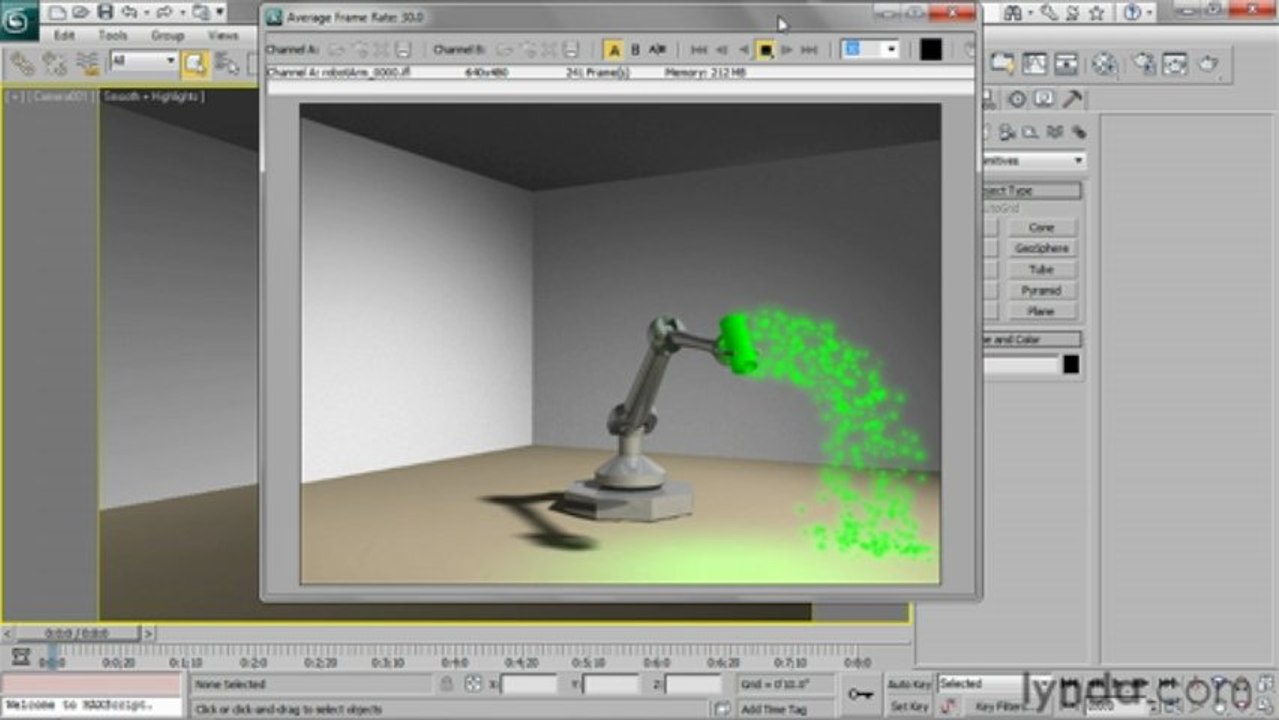Image resolution: width=1279 pixels, height=720 pixels.
Task: Click the Redo arrow in quick access toolbar
Action: pos(164,13)
